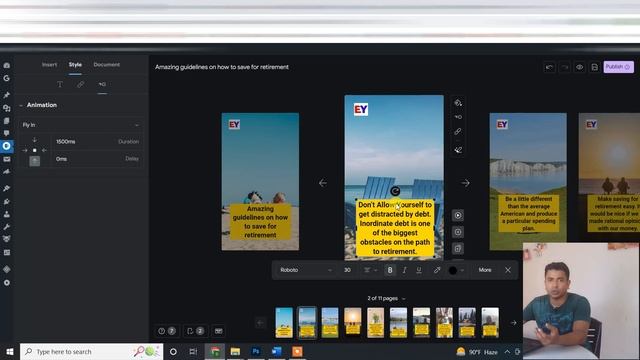The height and width of the screenshot is (360, 640).
Task: Switch to the Insert tab
Action: point(50,64)
